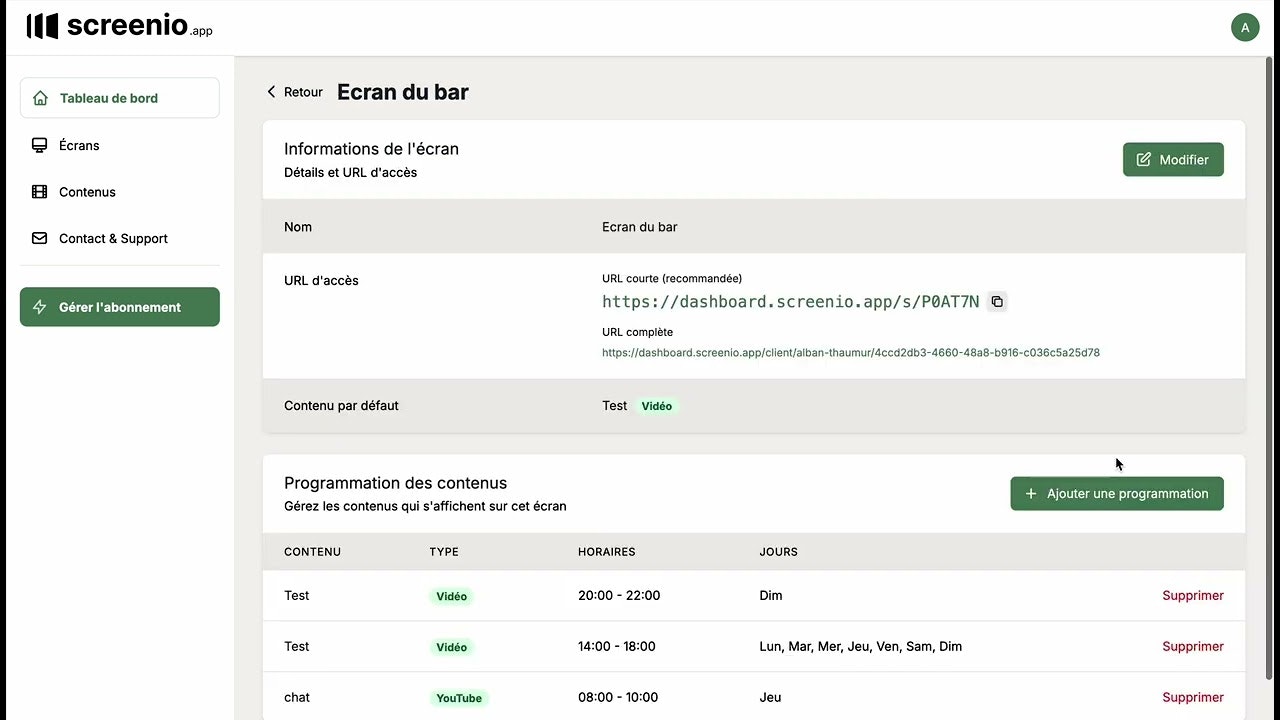Click the film icon beside Contenus
Viewport: 1280px width, 720px height.
[40, 192]
